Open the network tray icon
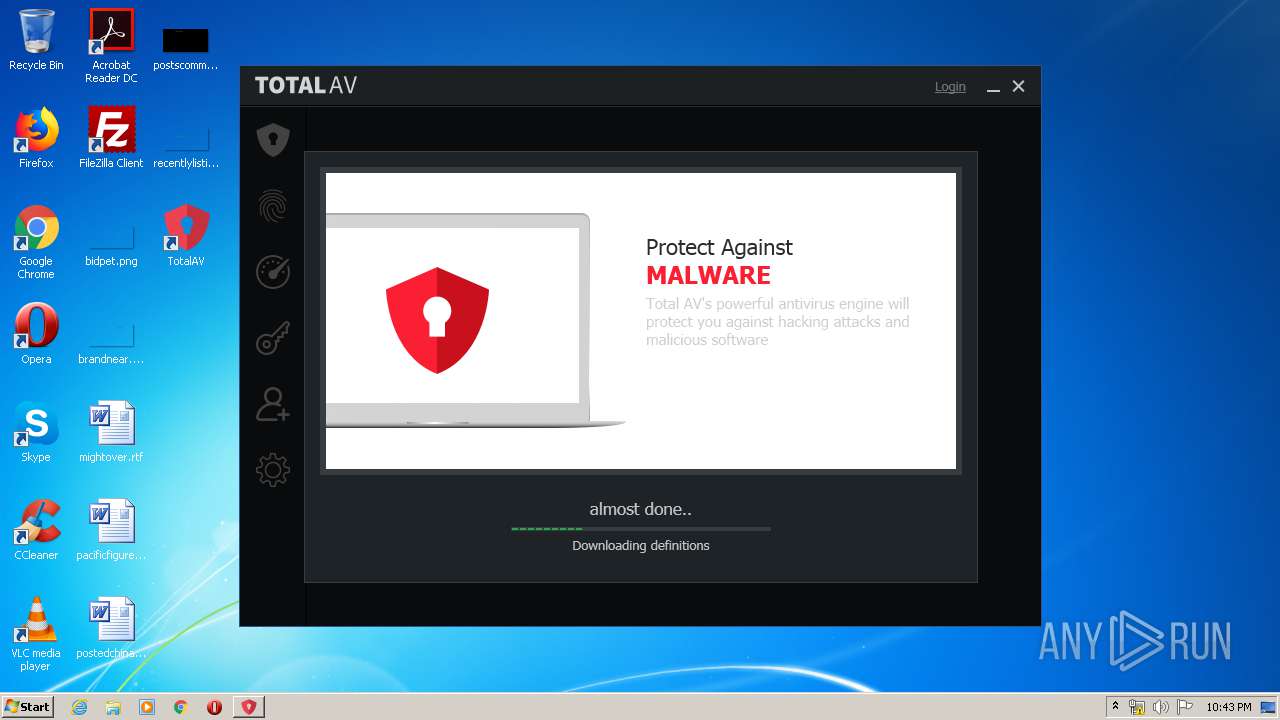The height and width of the screenshot is (720, 1280). pos(1137,707)
